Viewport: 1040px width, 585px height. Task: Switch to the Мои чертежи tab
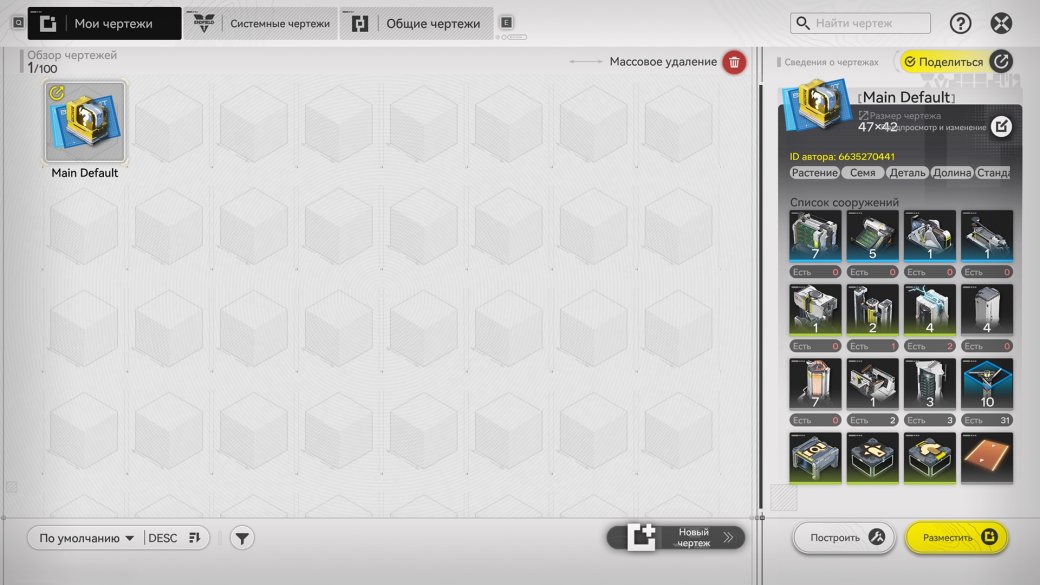pyautogui.click(x=104, y=23)
